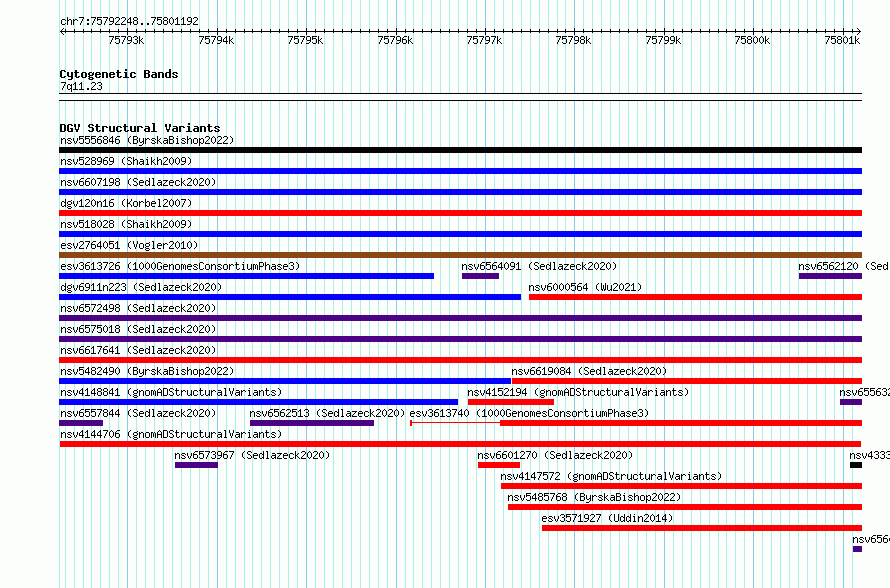Click the 75800k ruler position
The image size is (890, 588).
pos(752,40)
